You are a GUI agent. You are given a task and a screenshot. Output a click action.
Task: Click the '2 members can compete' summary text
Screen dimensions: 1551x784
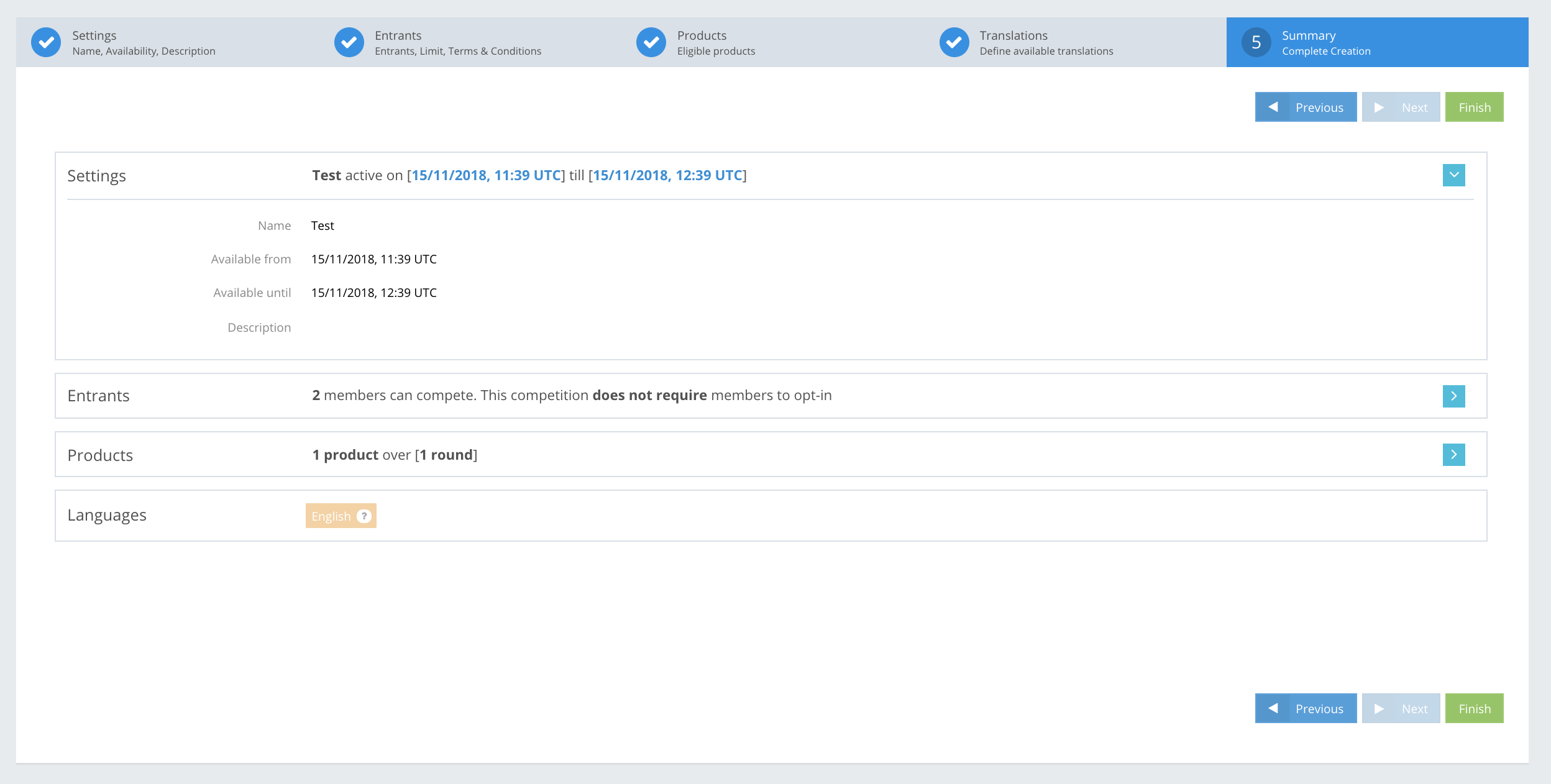[x=572, y=395]
